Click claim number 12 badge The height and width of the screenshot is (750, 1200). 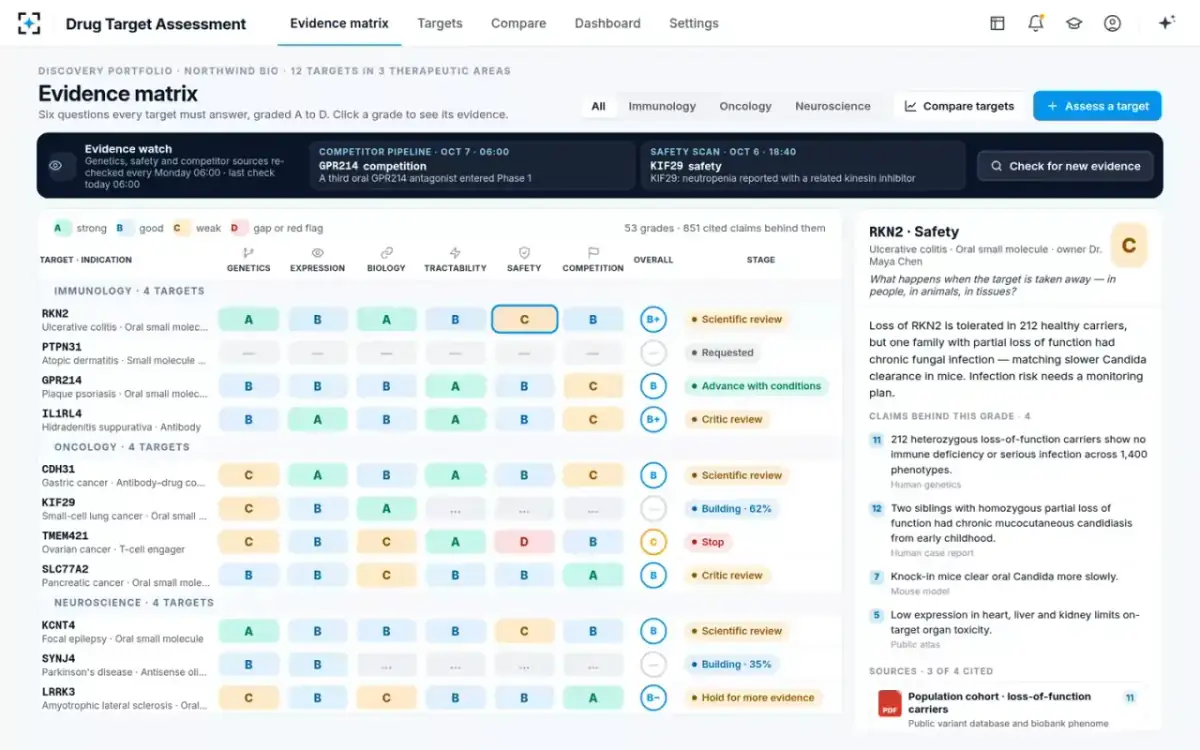876,509
